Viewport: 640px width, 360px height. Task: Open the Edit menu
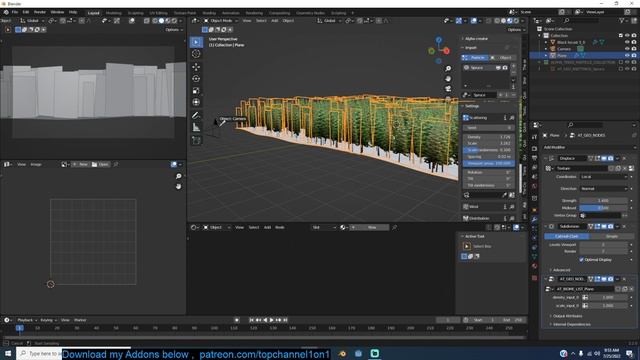[x=26, y=12]
